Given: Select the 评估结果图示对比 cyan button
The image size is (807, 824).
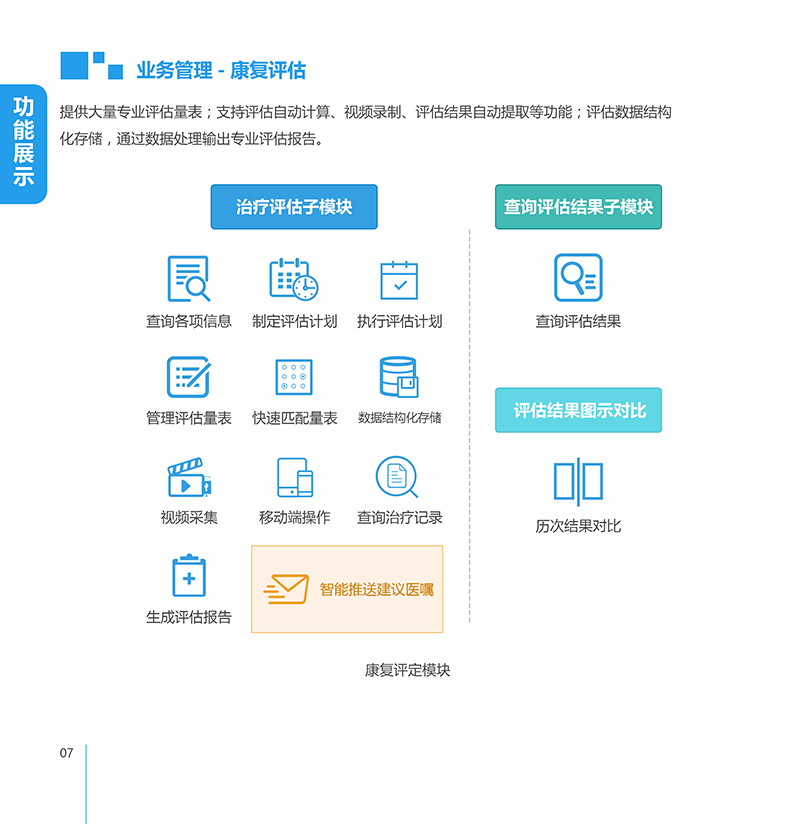Looking at the screenshot, I should 578,410.
